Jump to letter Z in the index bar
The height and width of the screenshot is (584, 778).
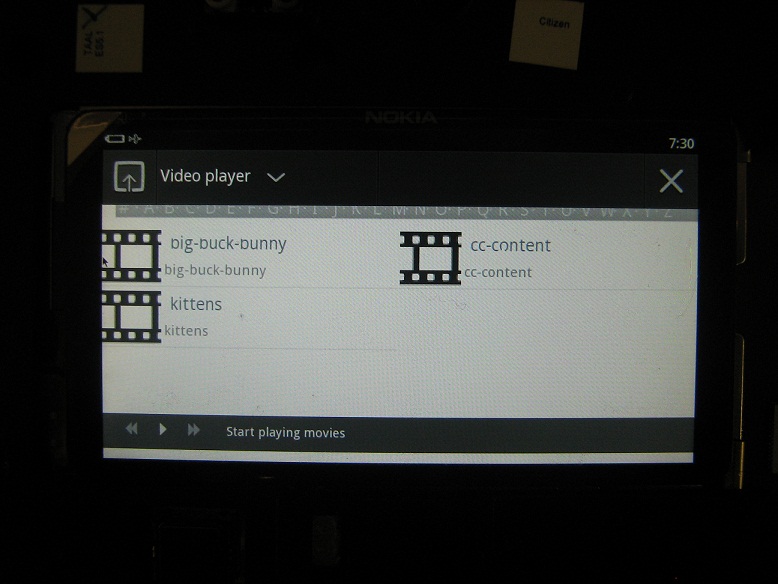667,212
